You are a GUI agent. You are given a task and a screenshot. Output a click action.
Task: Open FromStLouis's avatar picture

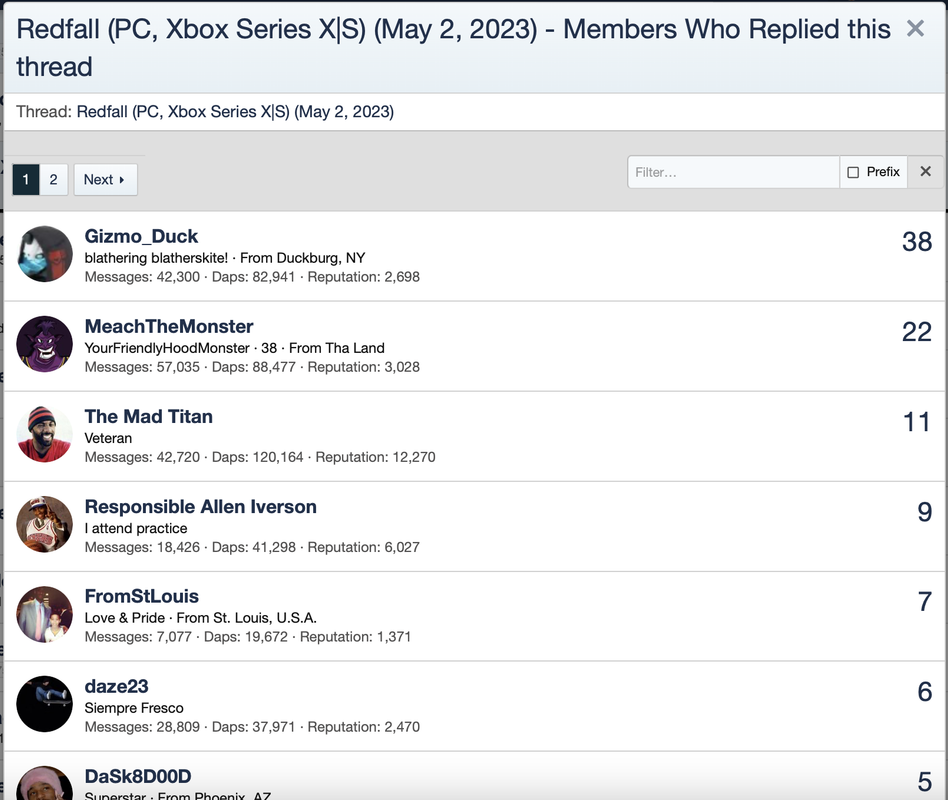45,614
